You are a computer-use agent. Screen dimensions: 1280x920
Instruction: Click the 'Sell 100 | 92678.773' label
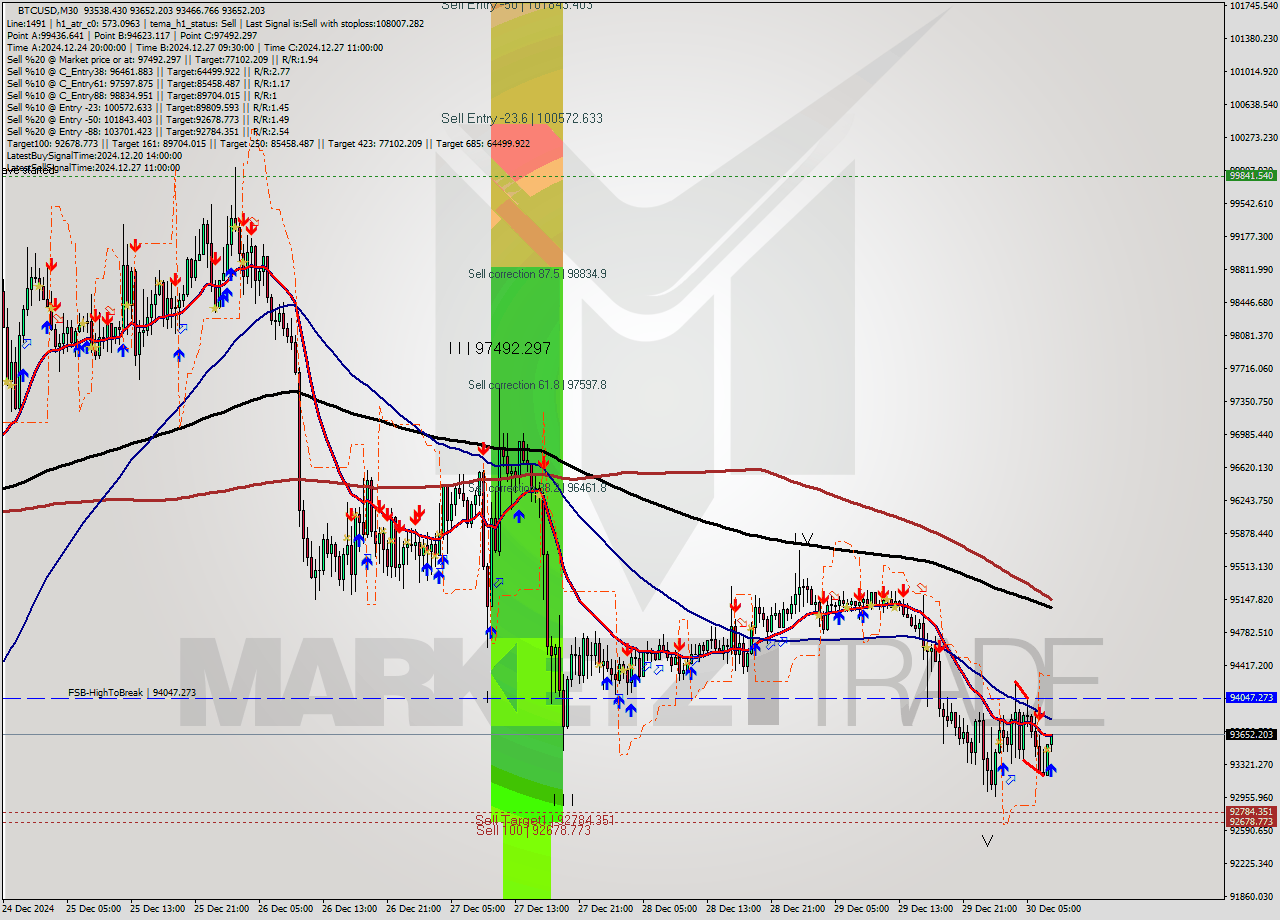point(533,830)
